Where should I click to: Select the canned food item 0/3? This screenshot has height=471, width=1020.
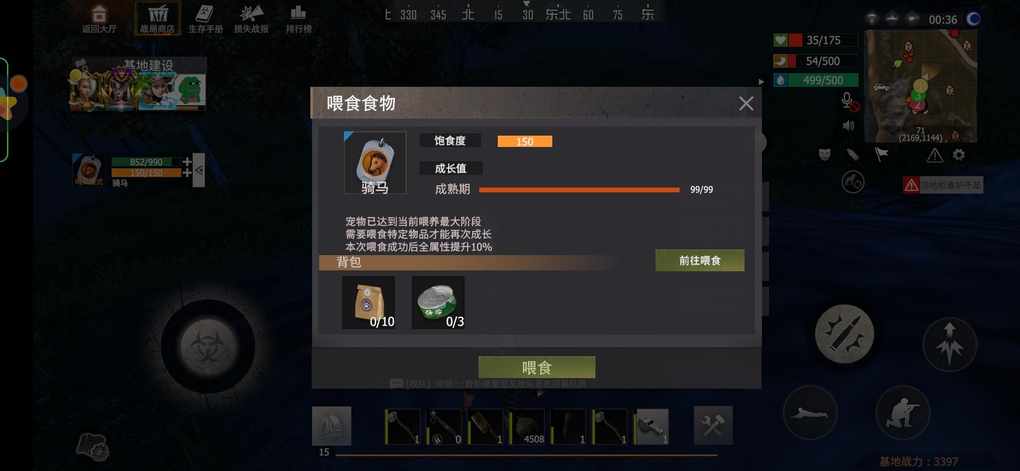438,303
